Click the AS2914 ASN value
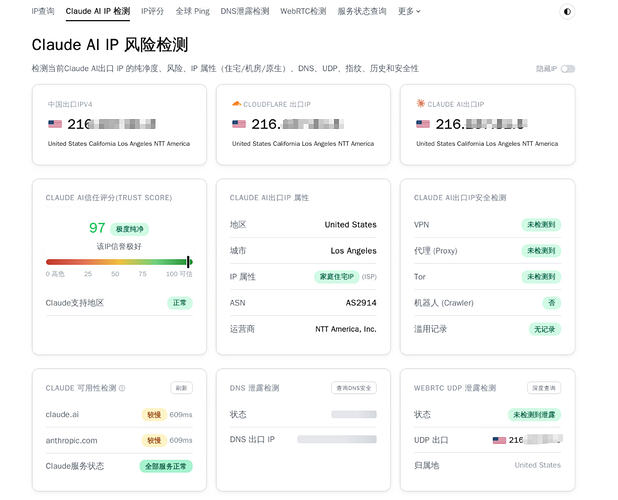 [x=361, y=303]
